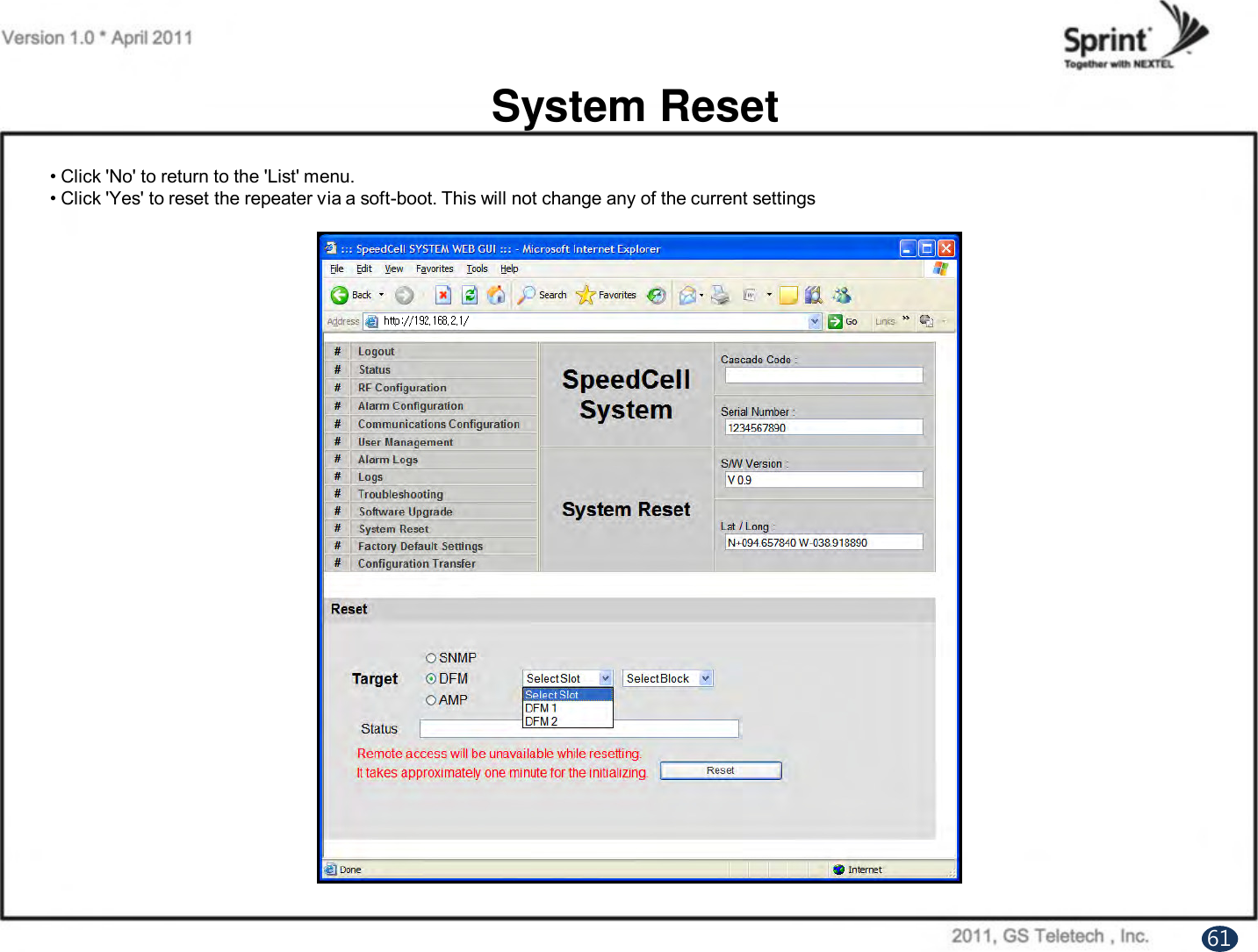This screenshot has height=952, width=1258.
Task: Open the Configuration Transfer page
Action: pos(417,563)
